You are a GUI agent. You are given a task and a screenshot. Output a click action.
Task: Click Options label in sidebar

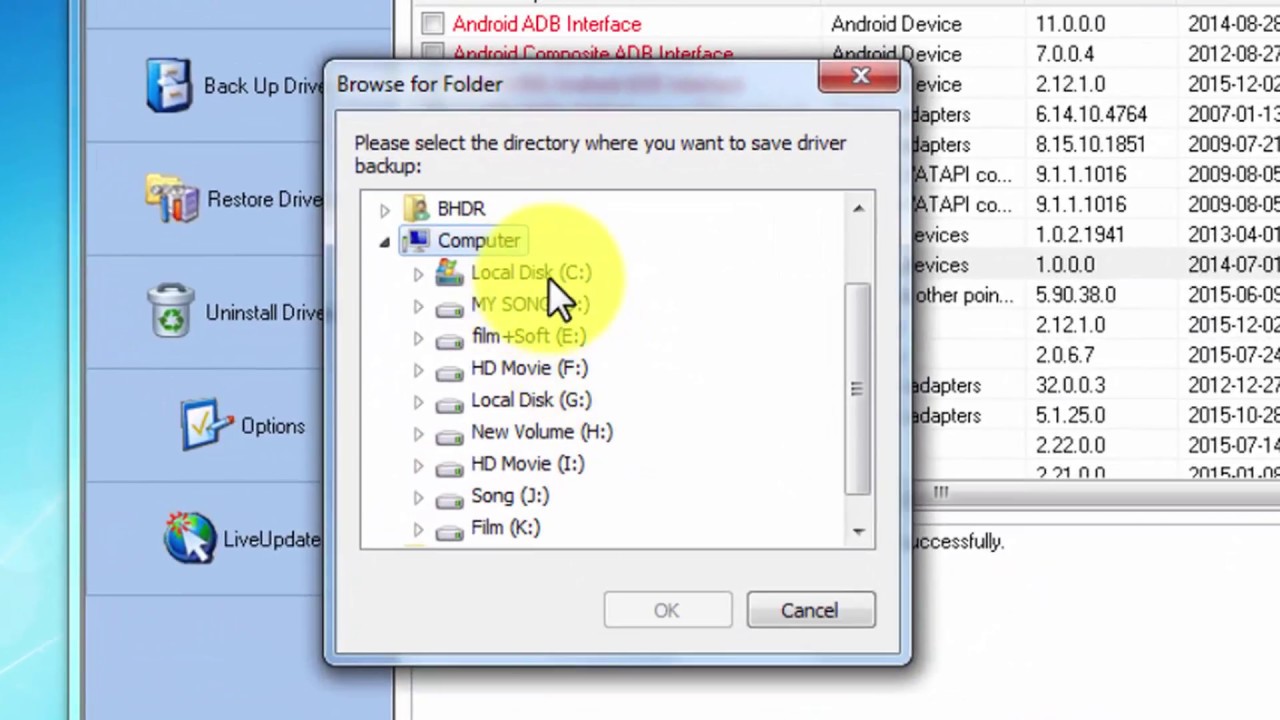click(273, 426)
